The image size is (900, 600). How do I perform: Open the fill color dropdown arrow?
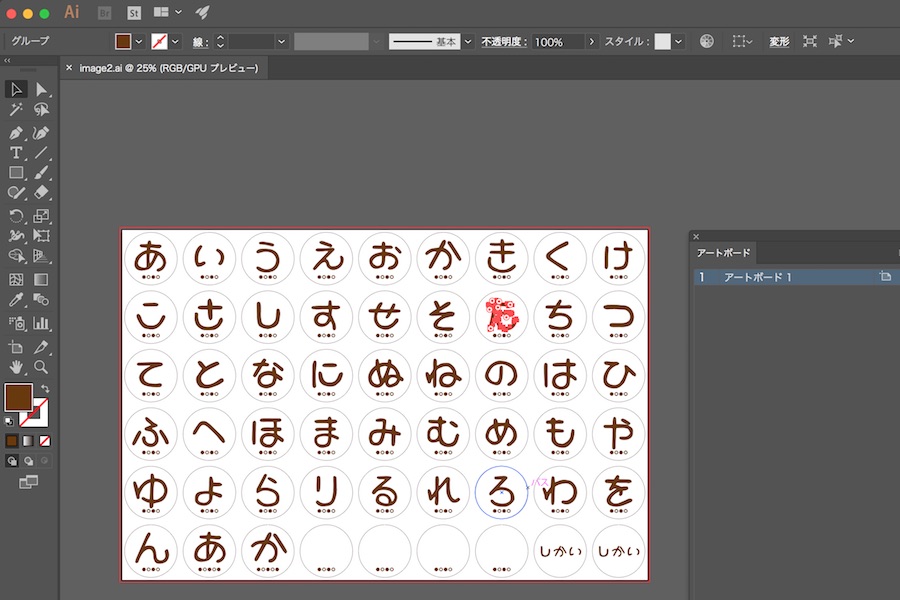(138, 41)
